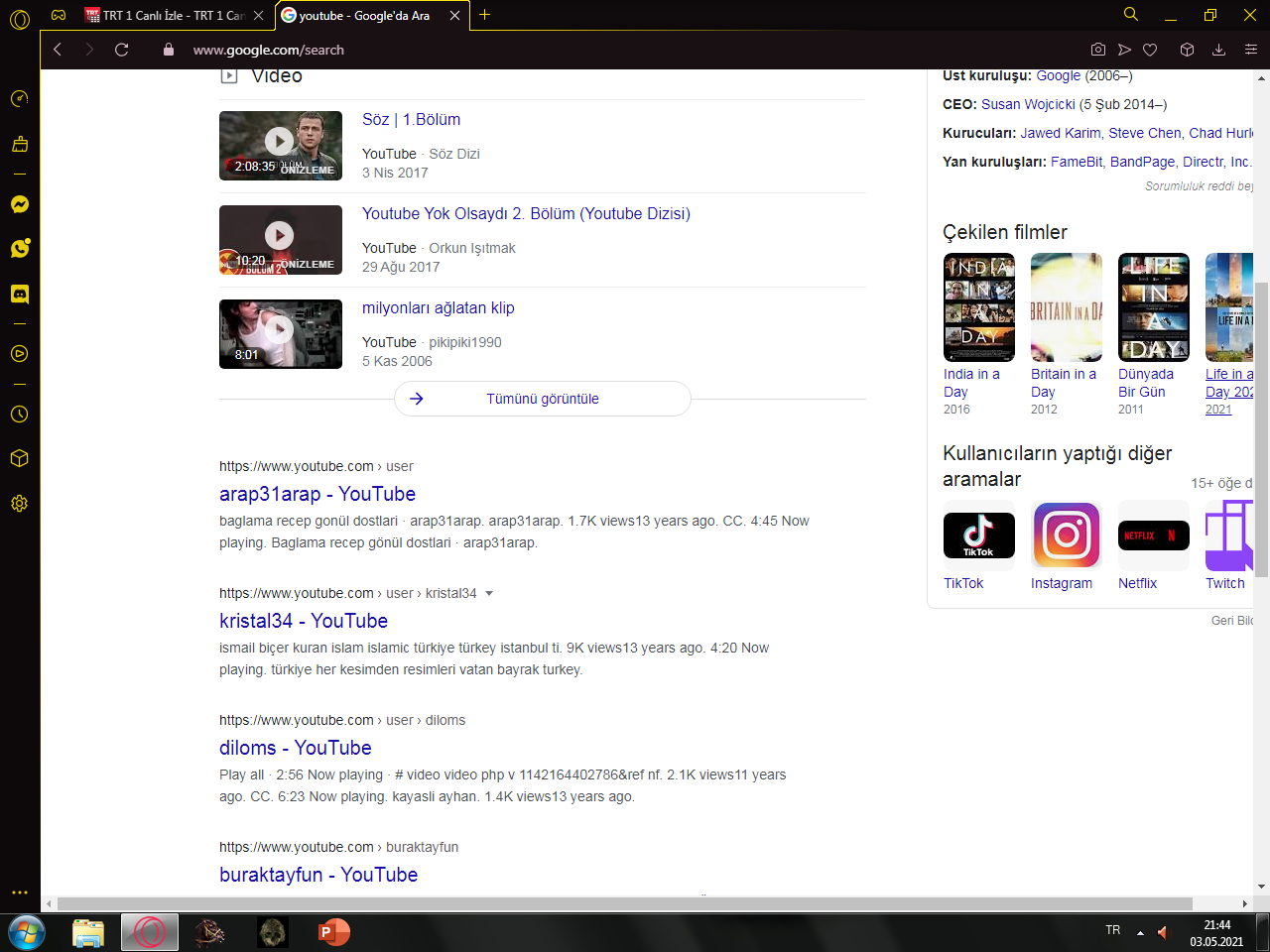Select the TikTok related search icon

coord(979,535)
